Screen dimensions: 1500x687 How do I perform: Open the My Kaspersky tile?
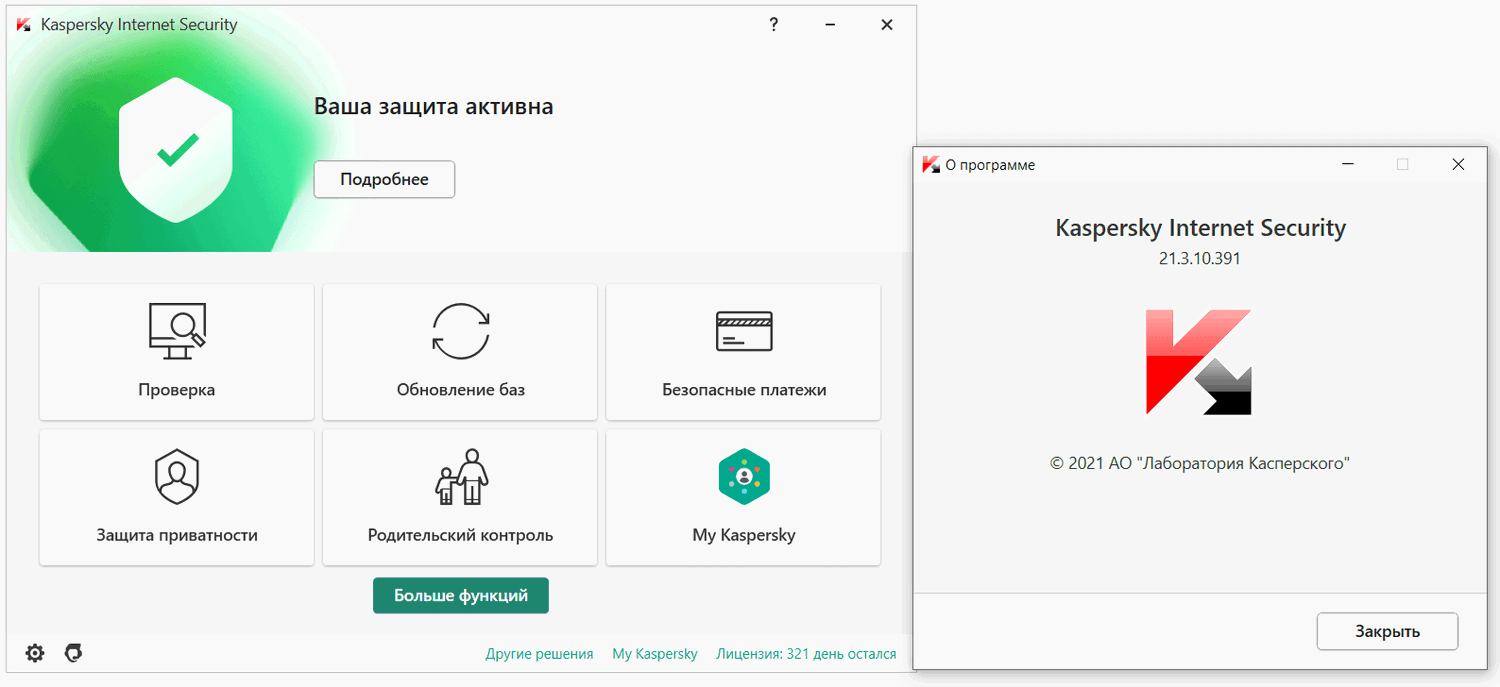(742, 497)
